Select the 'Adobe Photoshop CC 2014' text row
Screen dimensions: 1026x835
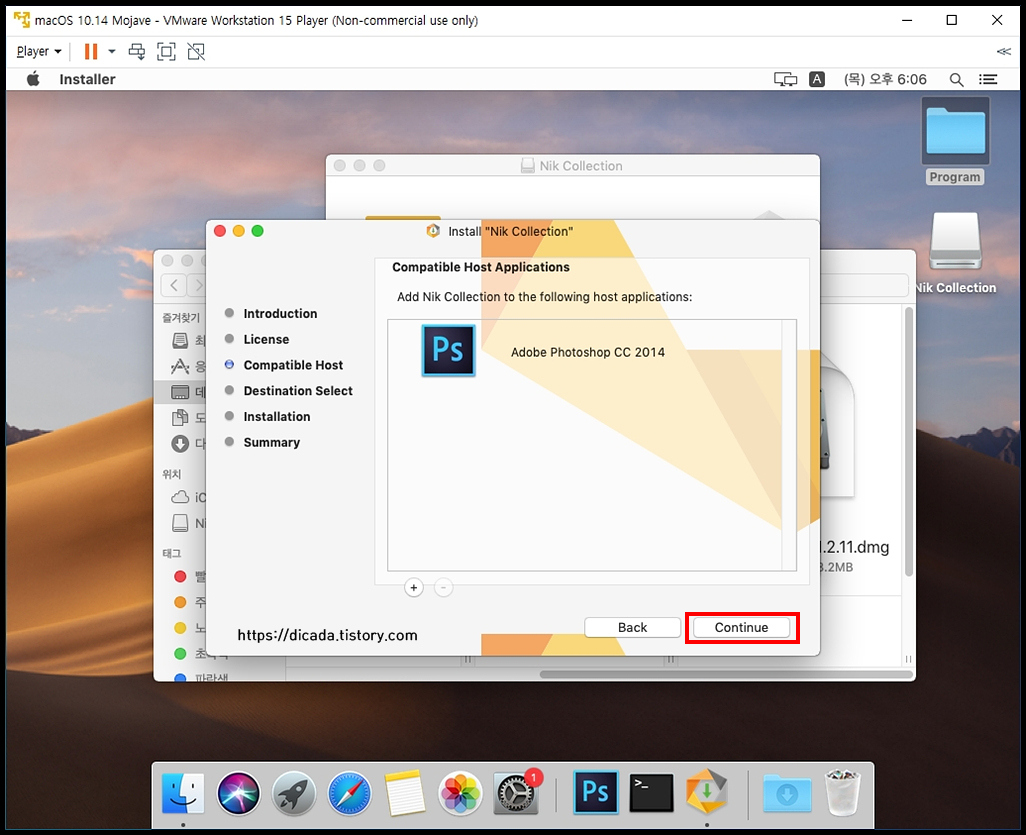point(587,352)
